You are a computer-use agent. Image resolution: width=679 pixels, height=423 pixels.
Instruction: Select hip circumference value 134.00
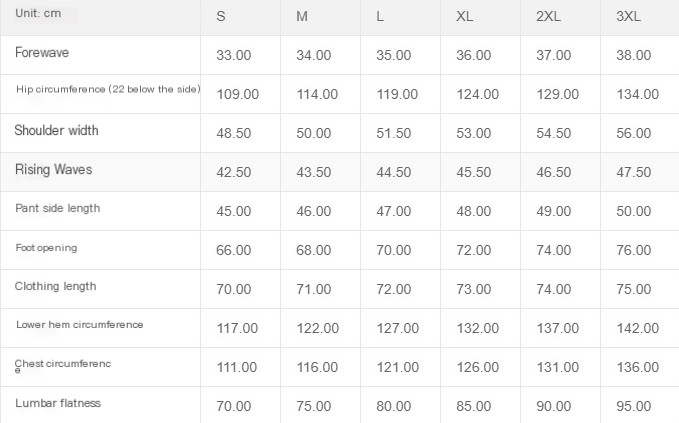point(638,94)
